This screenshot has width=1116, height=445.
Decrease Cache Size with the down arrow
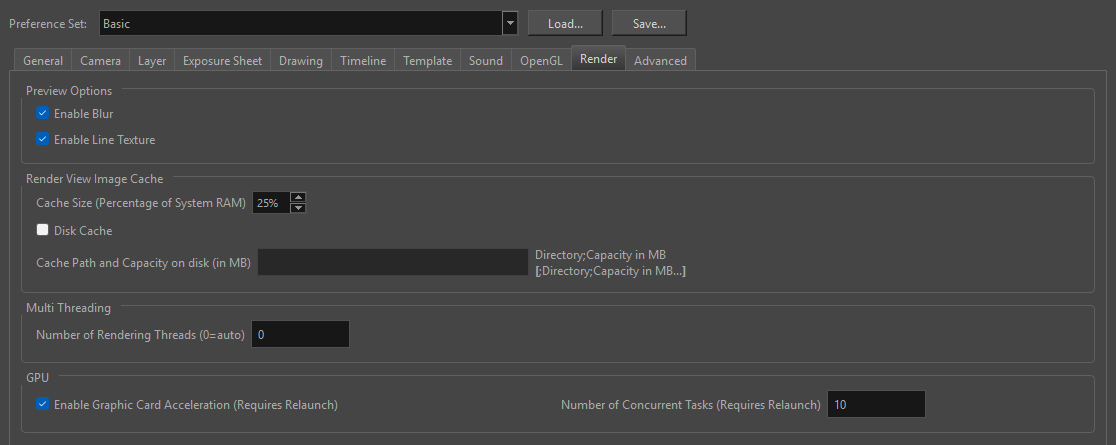(298, 208)
